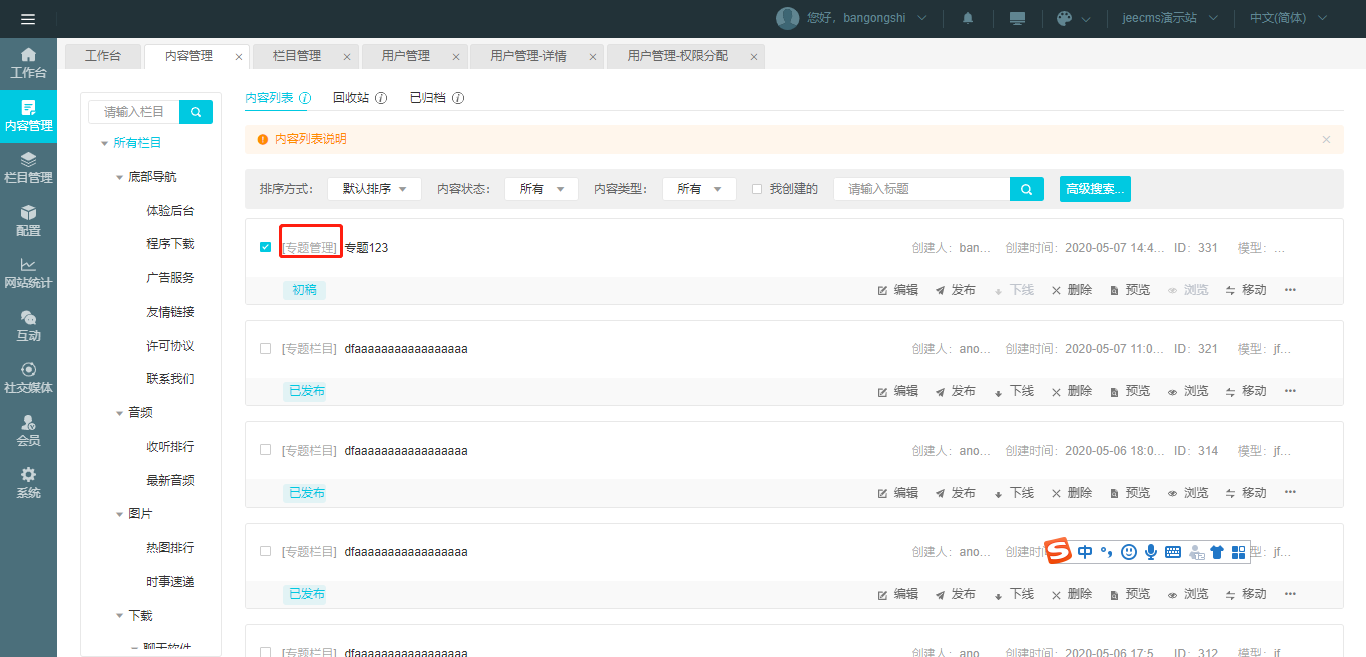Click the monitor display icon in header
This screenshot has height=657, width=1366.
coord(1017,19)
